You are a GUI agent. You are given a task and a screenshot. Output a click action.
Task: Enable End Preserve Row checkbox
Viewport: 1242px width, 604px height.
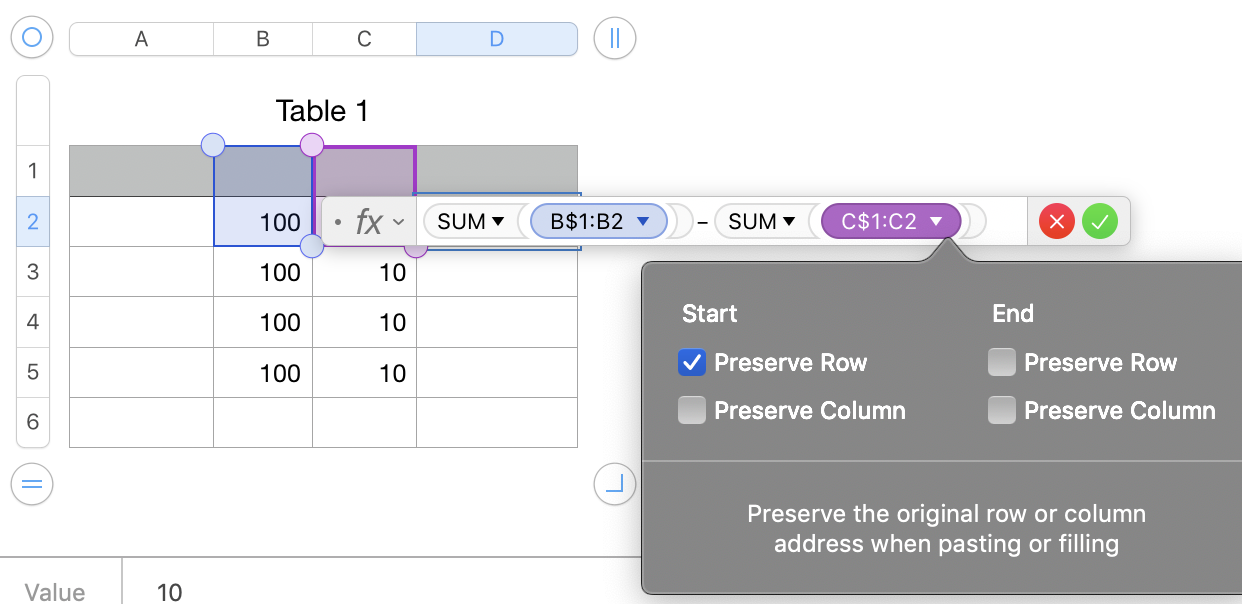pos(1002,362)
